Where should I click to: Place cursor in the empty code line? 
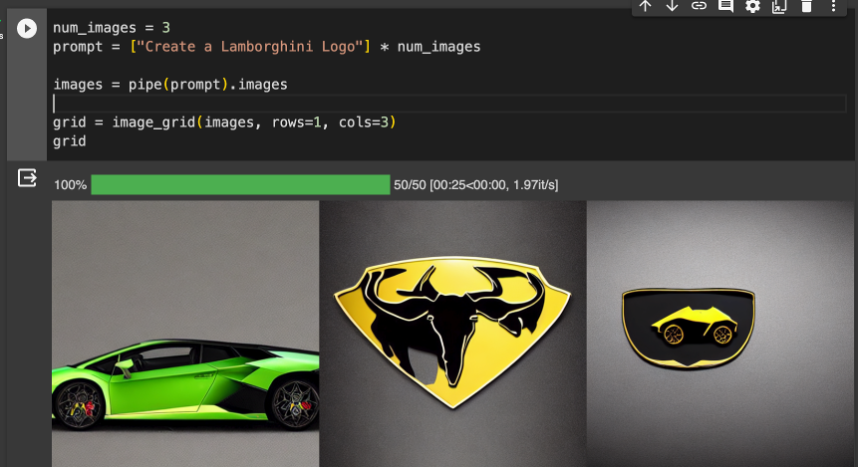(449, 103)
